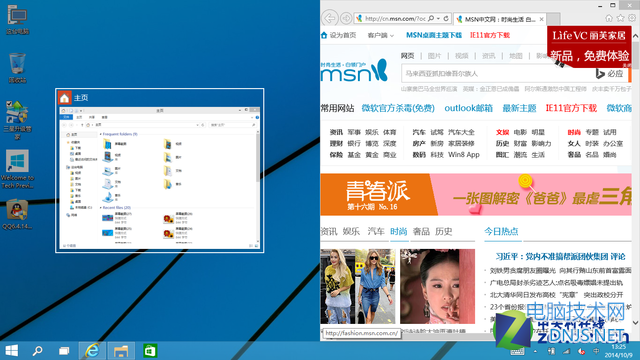Open IE11官方下载 link in 常用网站 row
The width and height of the screenshot is (640, 360).
tap(571, 108)
